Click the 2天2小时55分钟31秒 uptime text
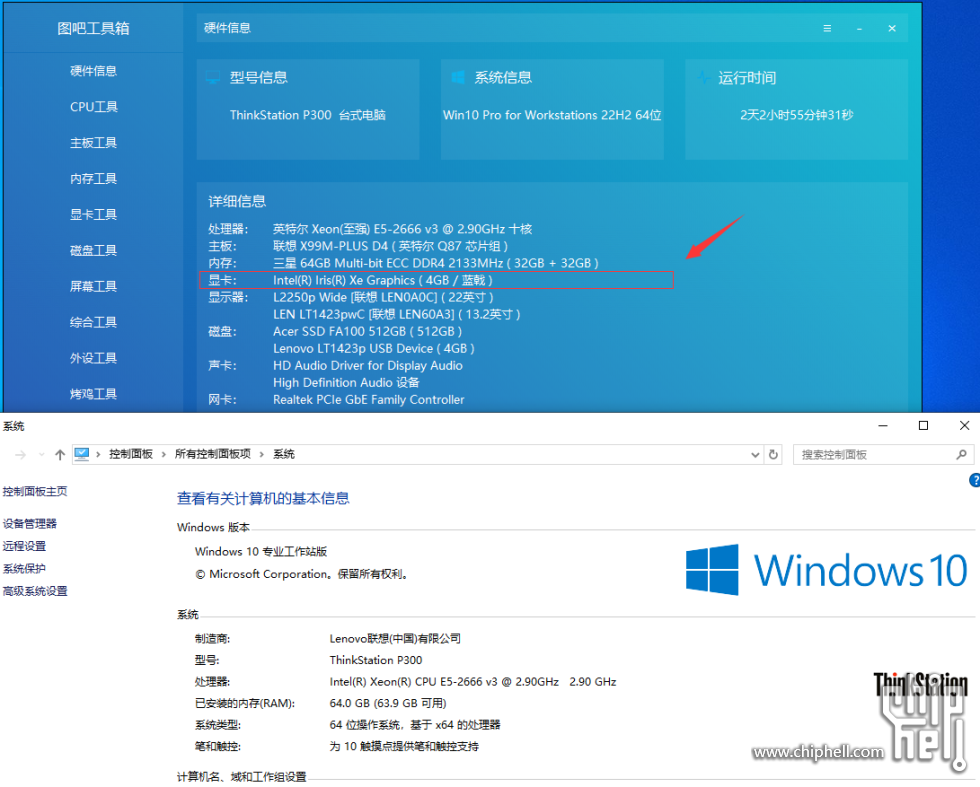980x787 pixels. (796, 115)
